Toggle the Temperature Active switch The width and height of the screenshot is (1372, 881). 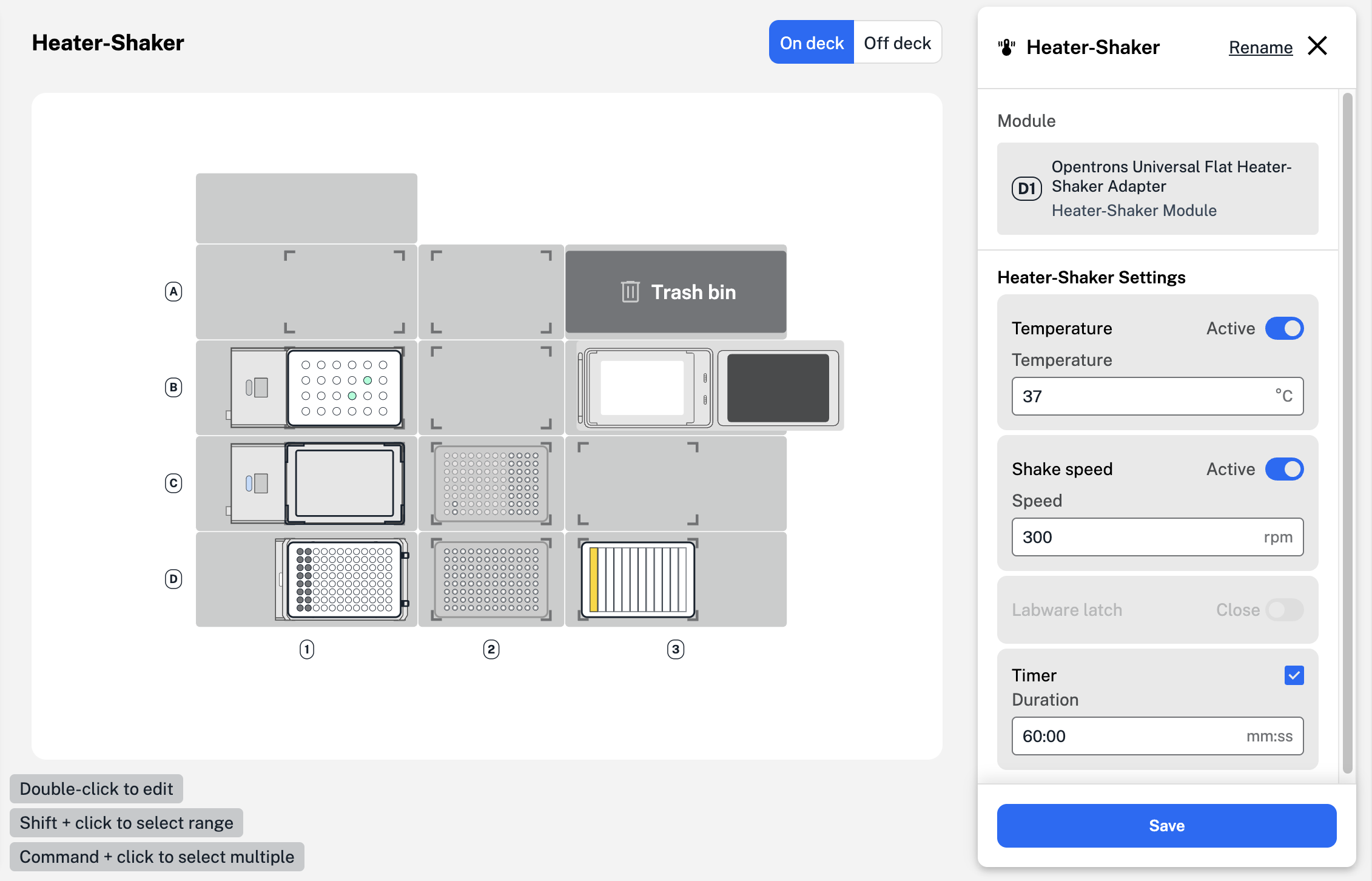pos(1283,328)
